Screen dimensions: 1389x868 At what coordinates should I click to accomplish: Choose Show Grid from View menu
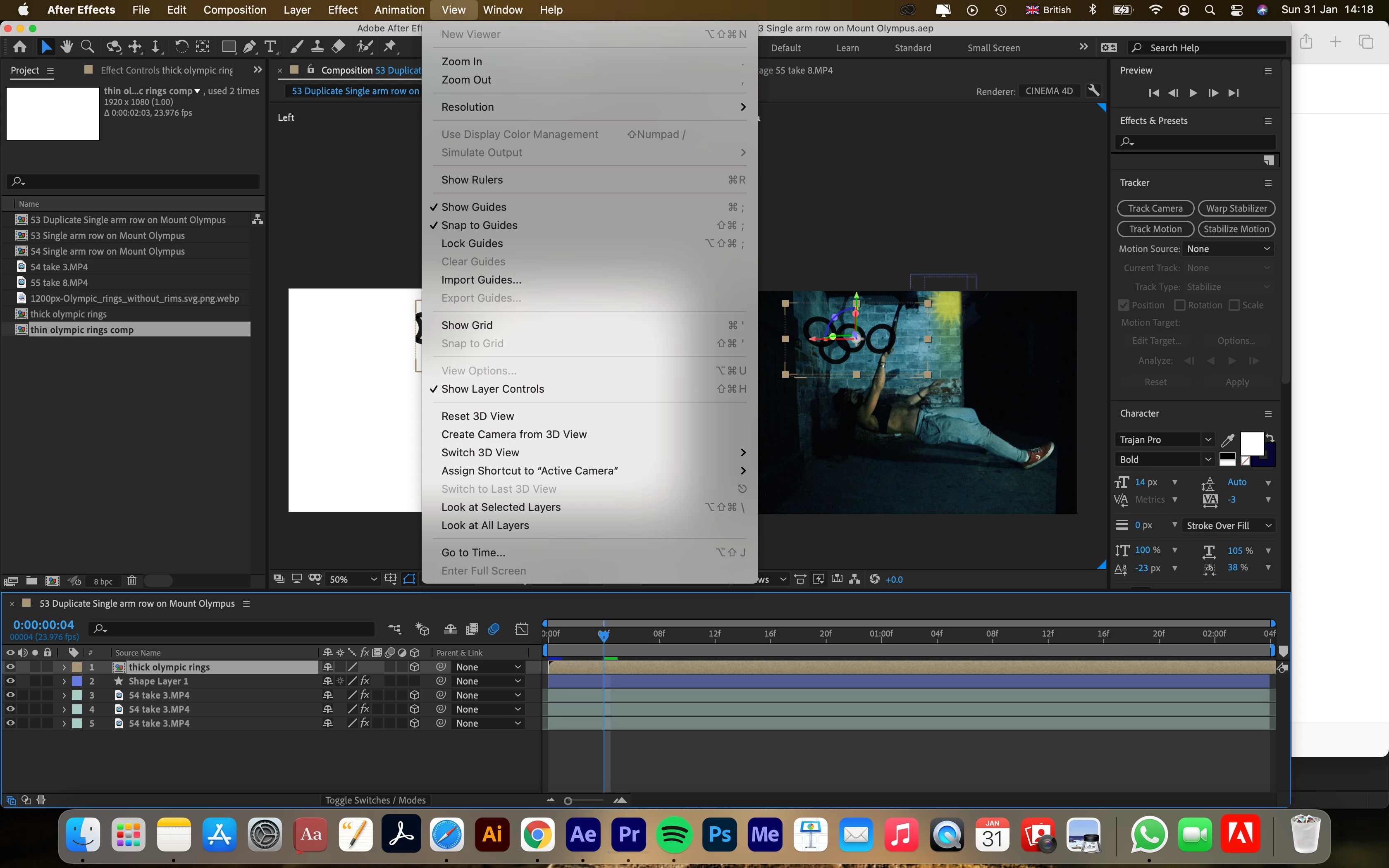click(467, 325)
